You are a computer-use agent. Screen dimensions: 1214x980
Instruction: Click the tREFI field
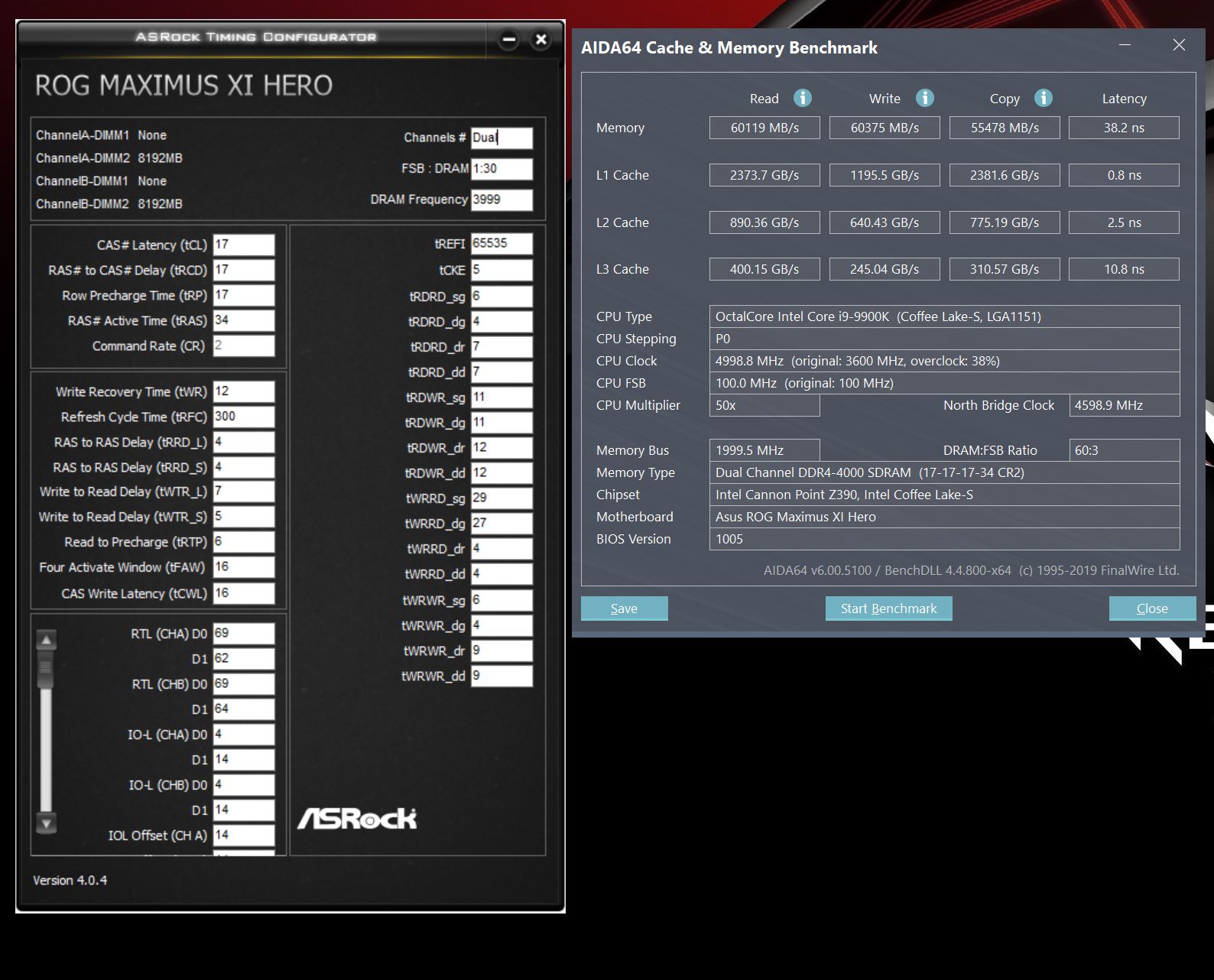coord(502,244)
